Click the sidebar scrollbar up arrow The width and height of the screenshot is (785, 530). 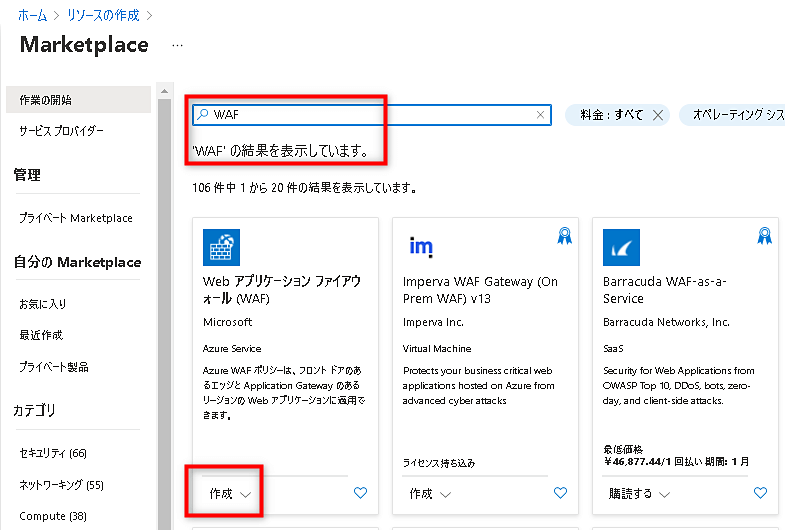(x=164, y=91)
